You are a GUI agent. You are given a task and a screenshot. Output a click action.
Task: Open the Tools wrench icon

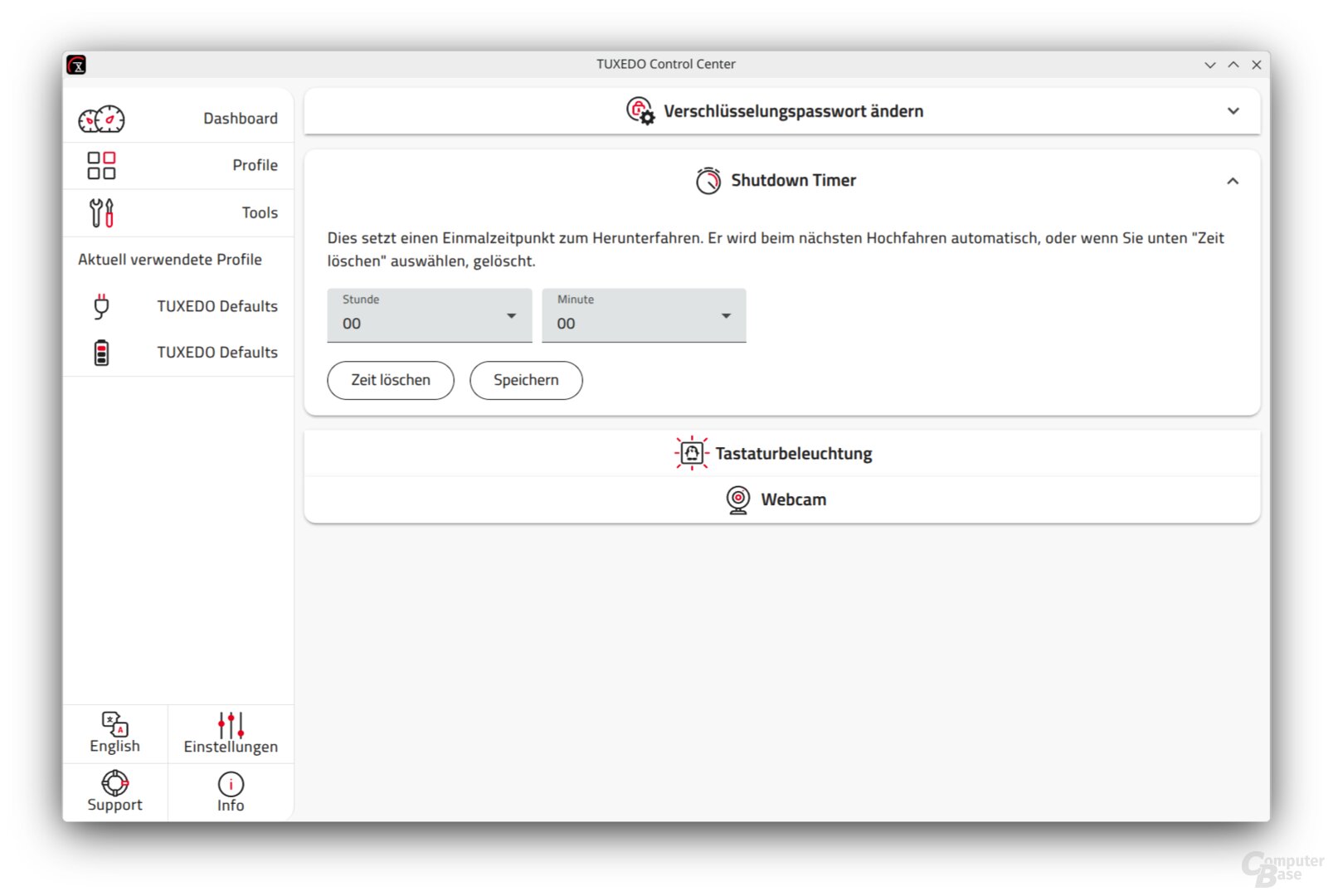click(x=101, y=212)
